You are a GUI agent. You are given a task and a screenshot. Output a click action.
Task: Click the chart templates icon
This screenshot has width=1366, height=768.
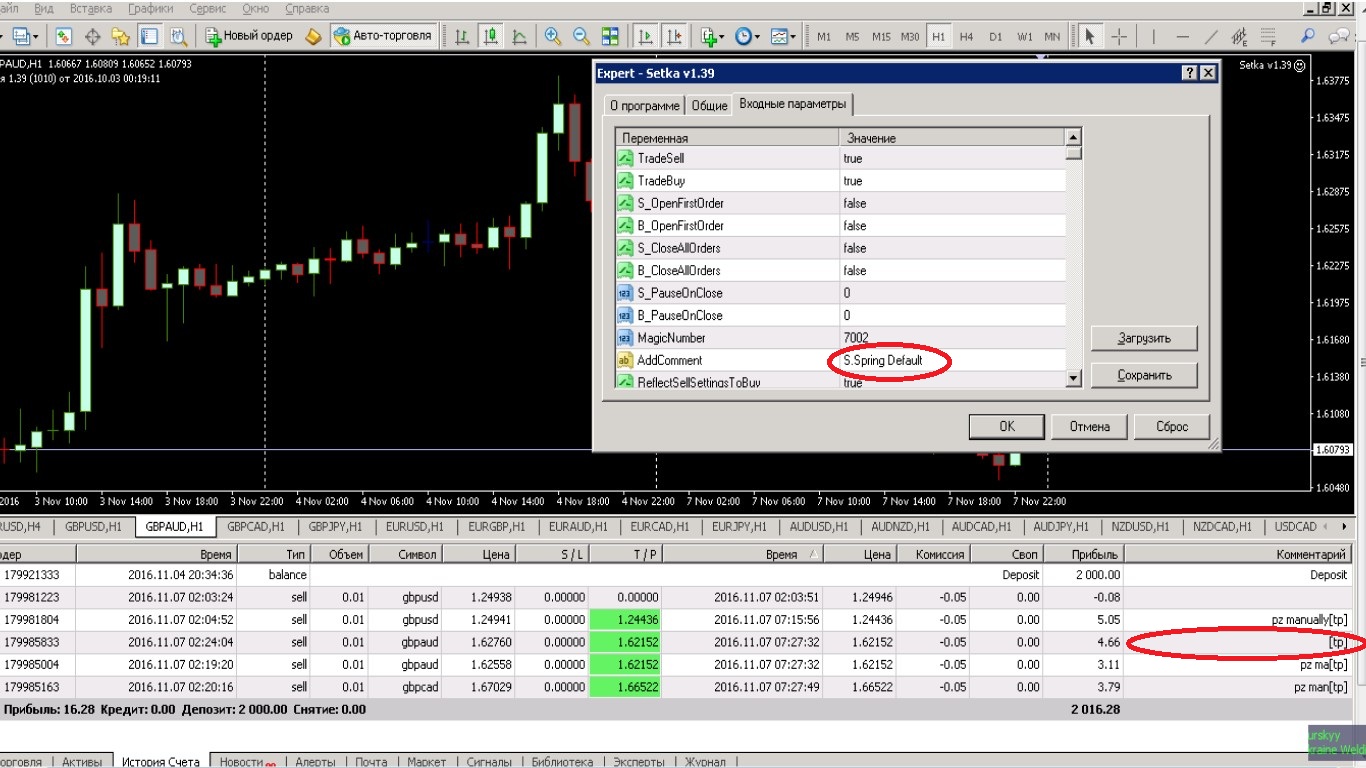click(778, 36)
